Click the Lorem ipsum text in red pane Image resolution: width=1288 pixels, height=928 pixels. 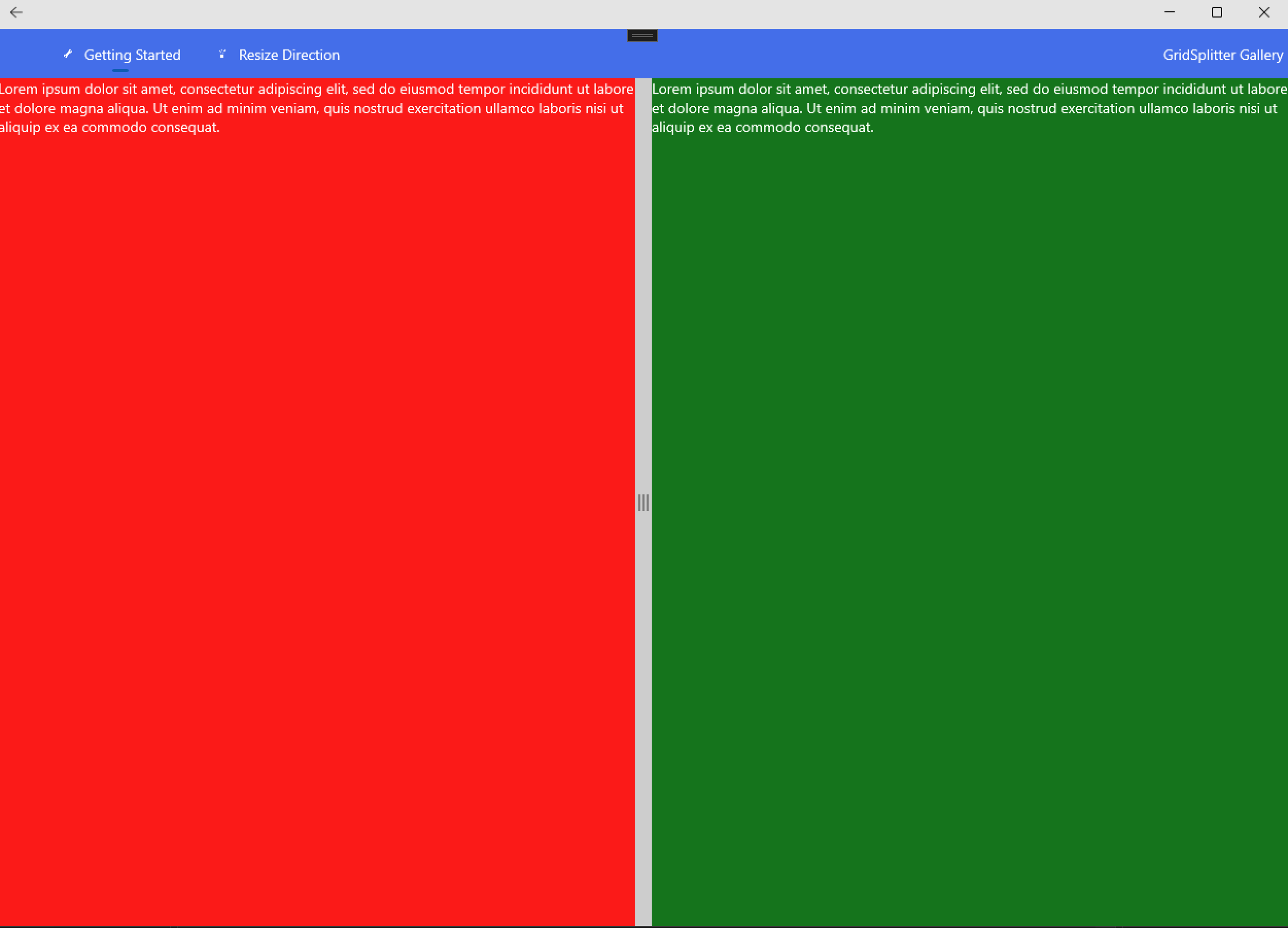(316, 108)
